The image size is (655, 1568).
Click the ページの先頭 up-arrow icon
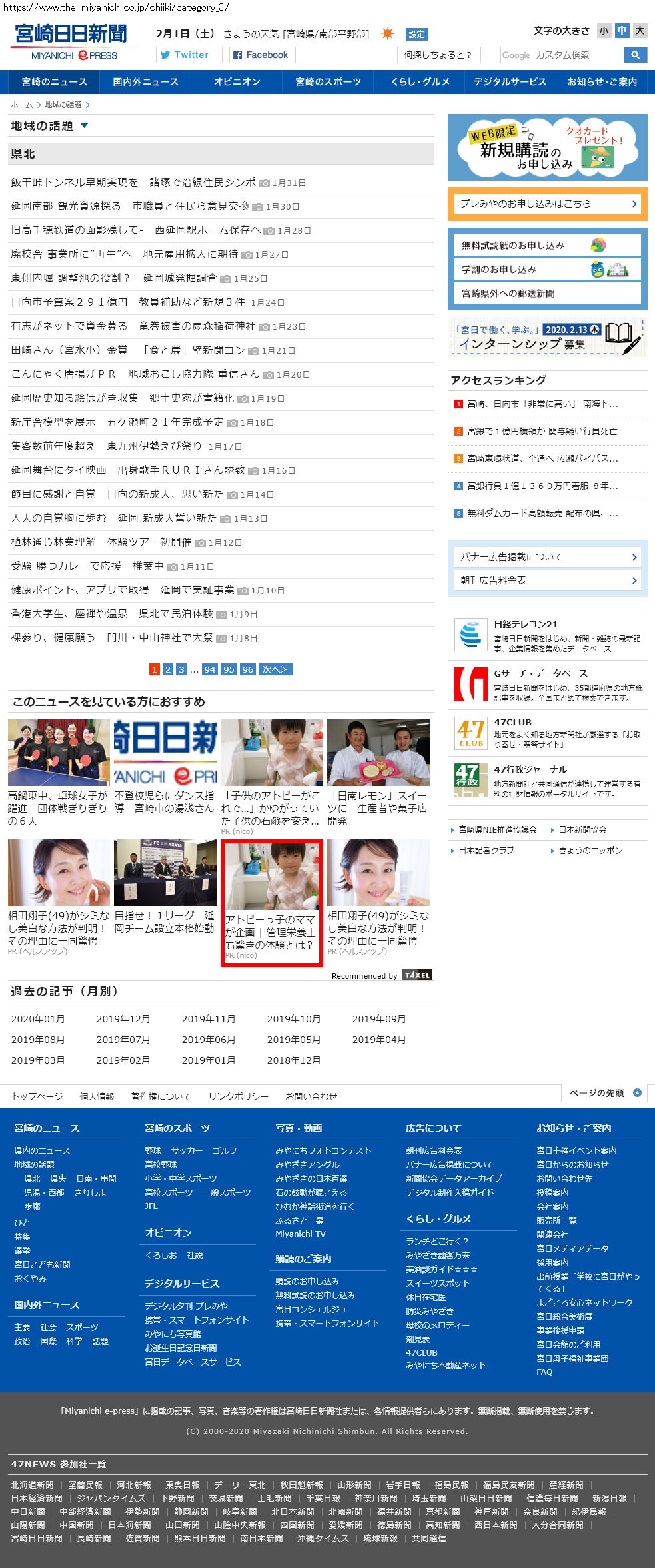pos(637,1092)
